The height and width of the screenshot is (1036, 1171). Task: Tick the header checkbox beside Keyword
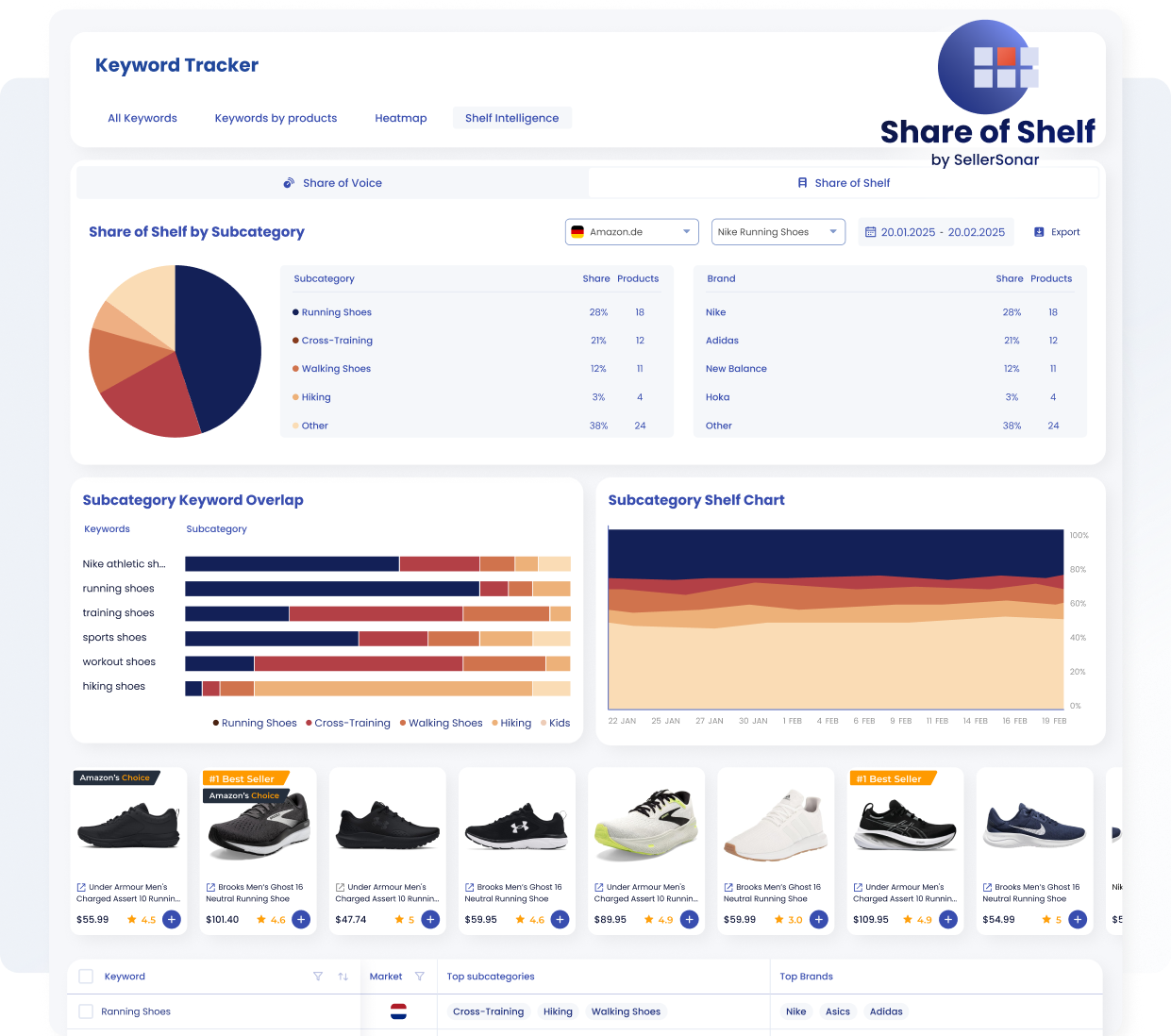(x=86, y=977)
